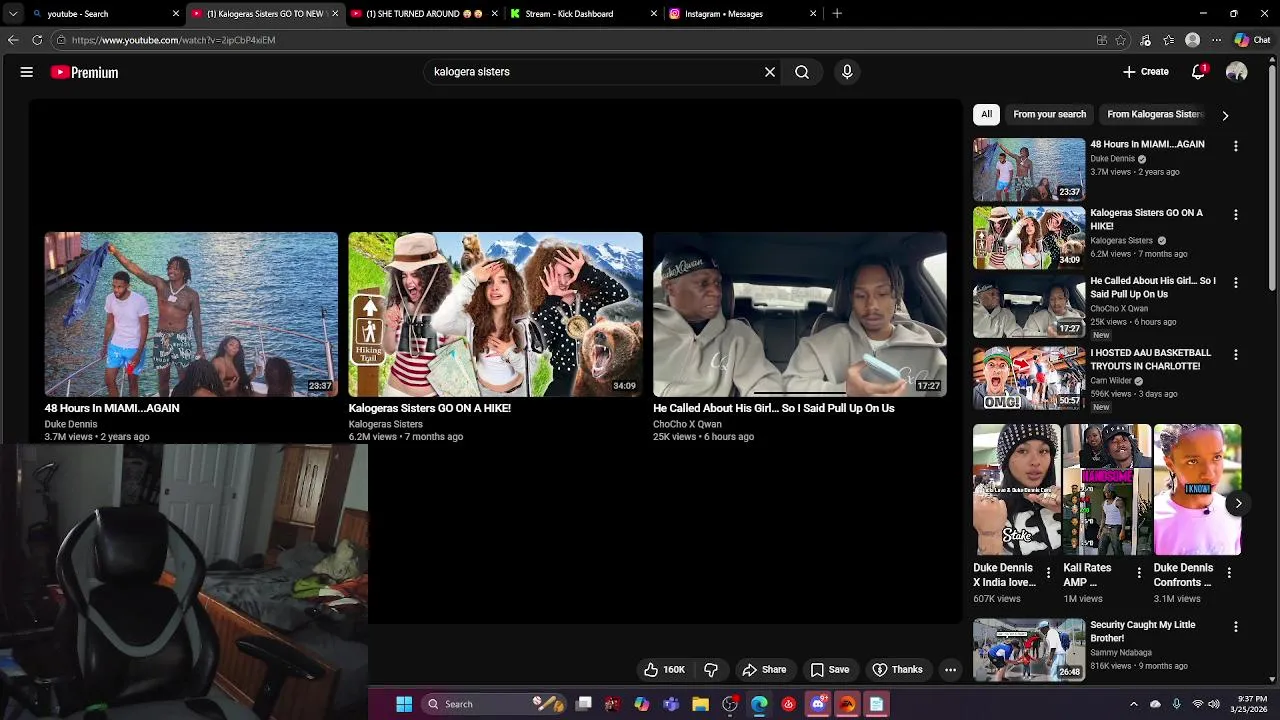Image resolution: width=1280 pixels, height=720 pixels.
Task: Click the Create button
Action: coord(1145,72)
